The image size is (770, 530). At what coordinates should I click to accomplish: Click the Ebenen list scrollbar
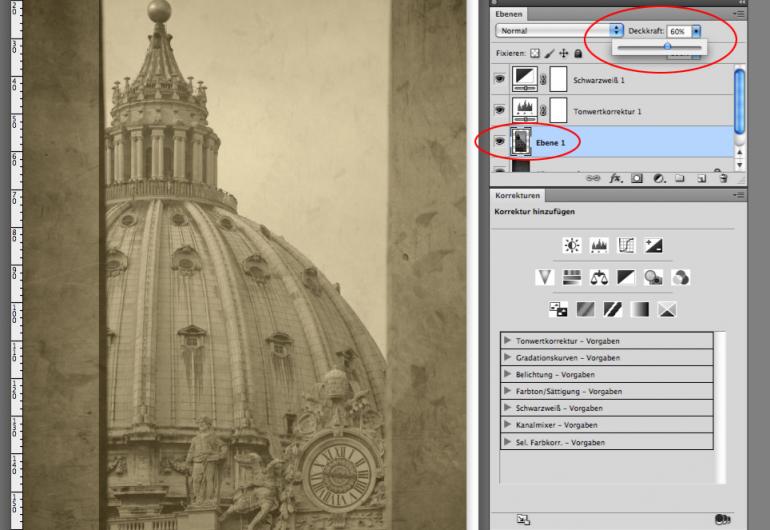[739, 102]
